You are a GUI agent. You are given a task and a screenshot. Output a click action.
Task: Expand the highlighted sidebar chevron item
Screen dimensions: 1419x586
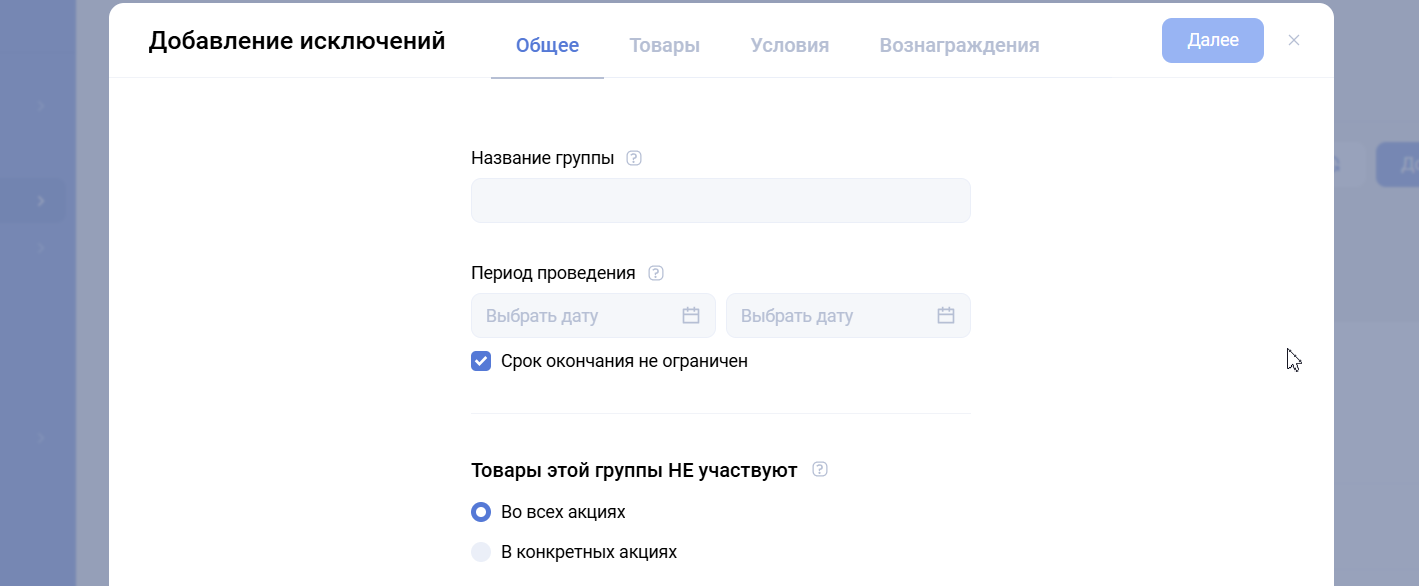coord(41,201)
